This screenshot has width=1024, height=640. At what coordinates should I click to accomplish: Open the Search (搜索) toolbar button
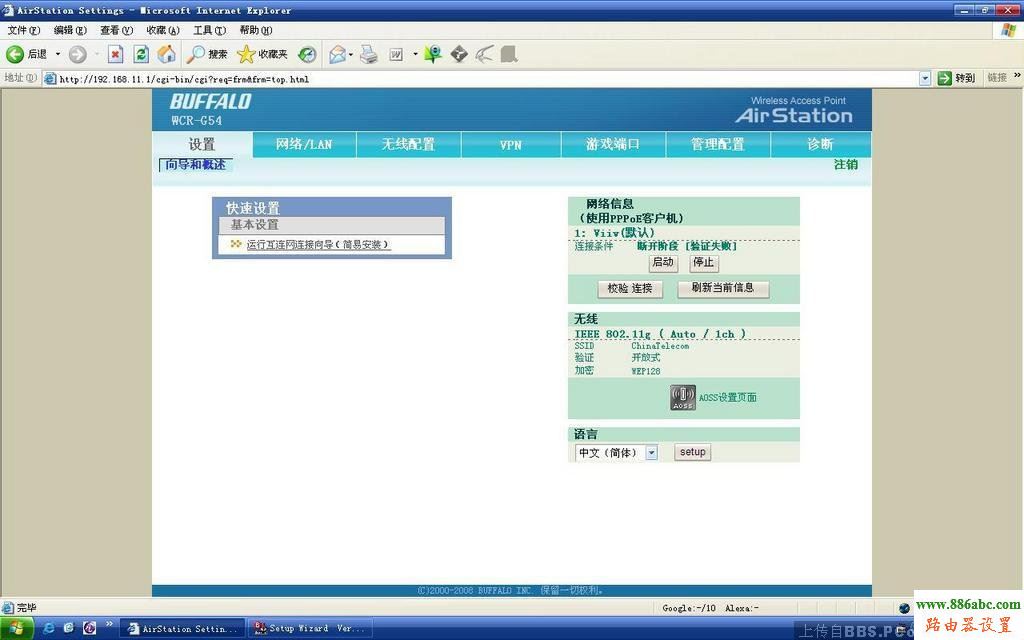207,54
